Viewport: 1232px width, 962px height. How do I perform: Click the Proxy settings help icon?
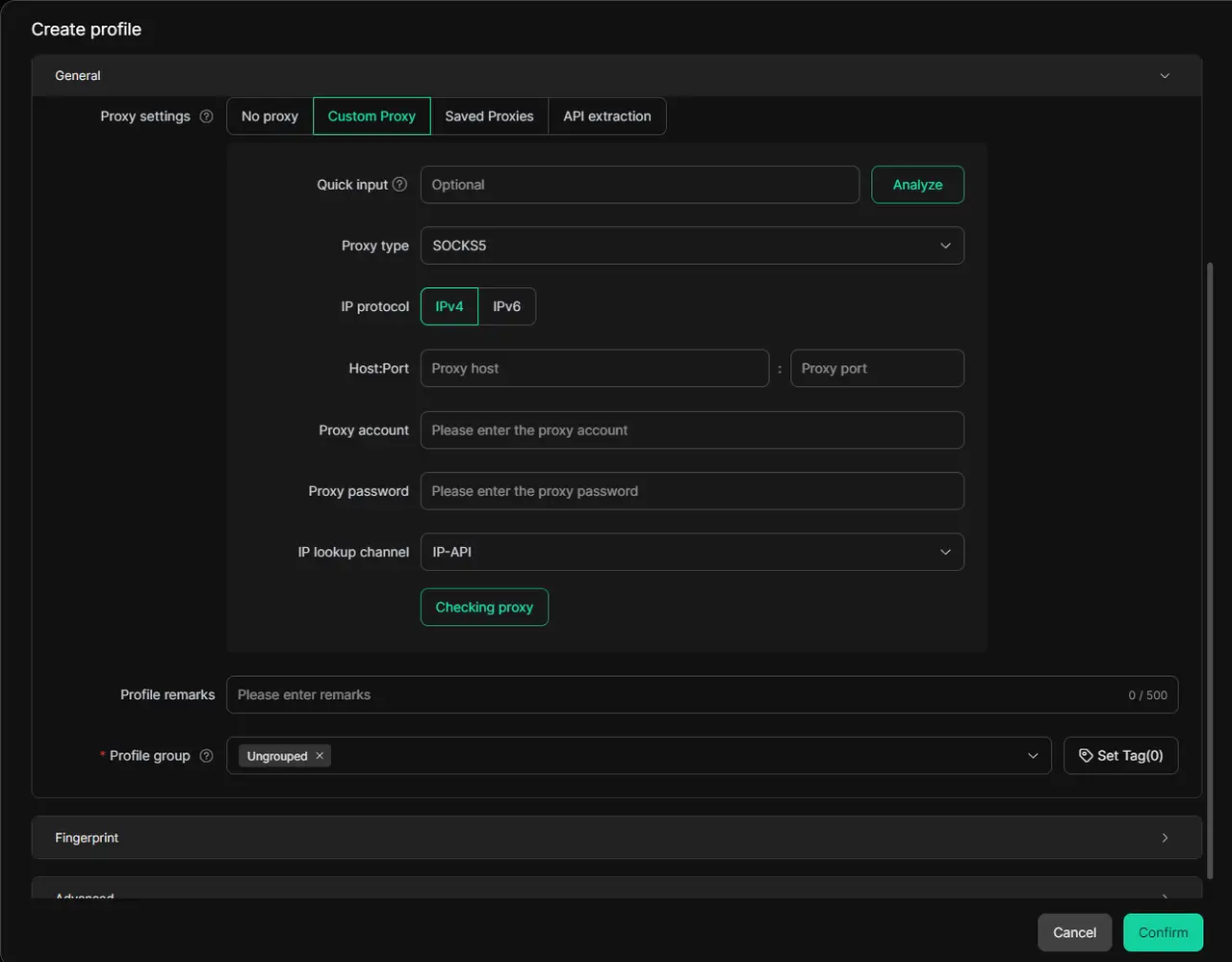206,117
